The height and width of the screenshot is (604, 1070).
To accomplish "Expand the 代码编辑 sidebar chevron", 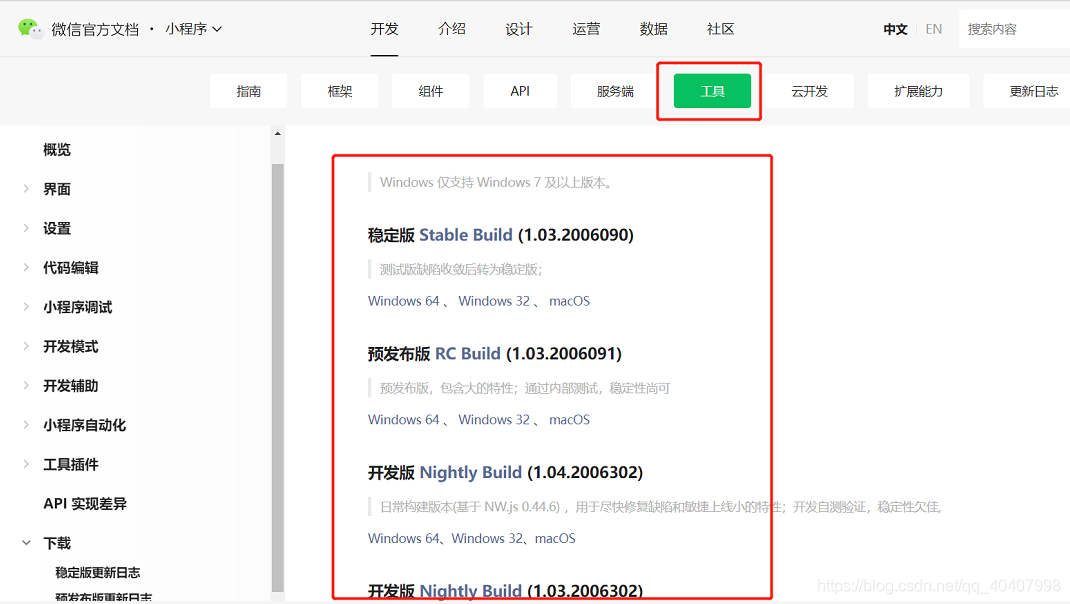I will click(26, 268).
